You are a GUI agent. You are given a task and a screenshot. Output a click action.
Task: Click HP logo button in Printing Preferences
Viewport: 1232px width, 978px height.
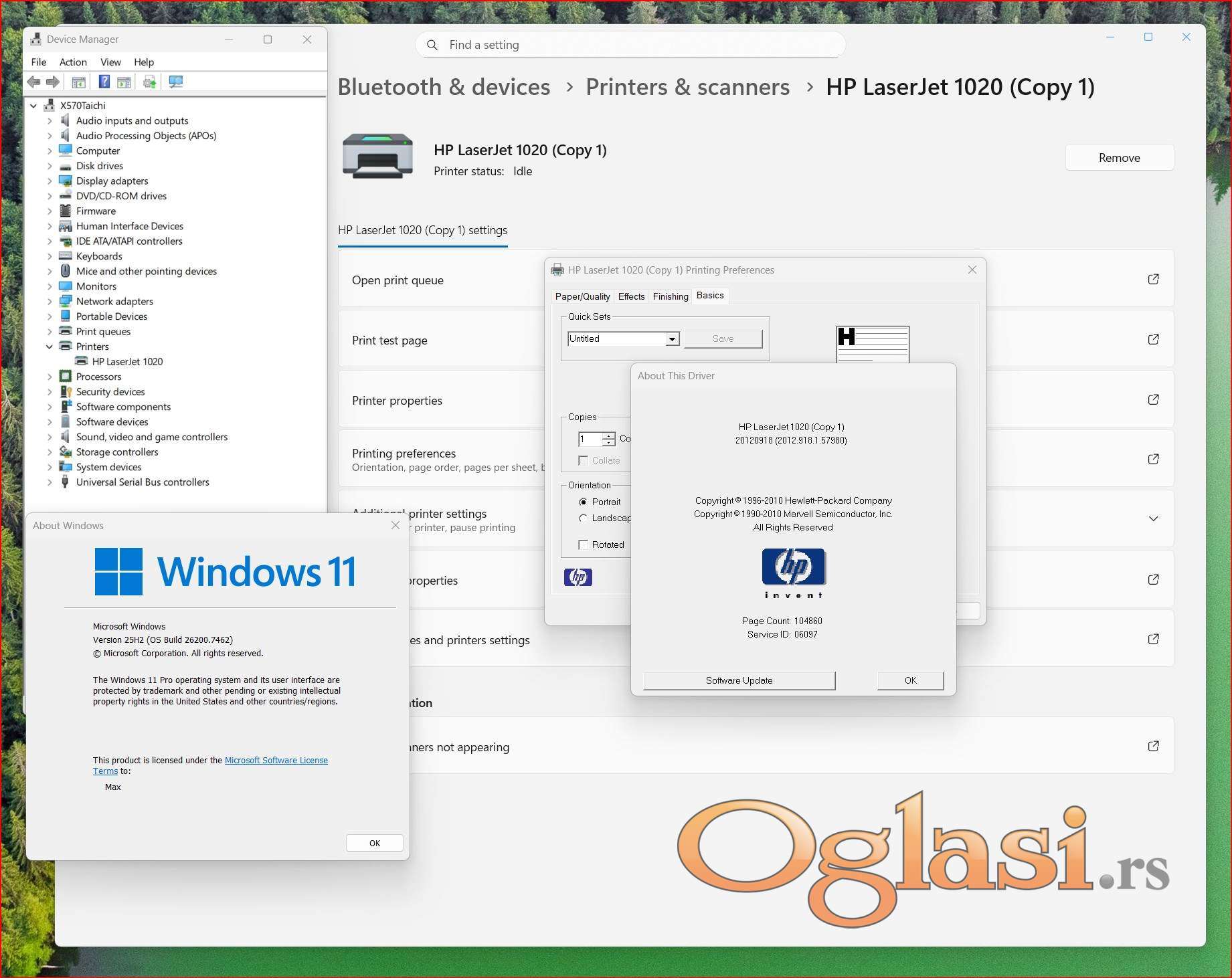578,577
